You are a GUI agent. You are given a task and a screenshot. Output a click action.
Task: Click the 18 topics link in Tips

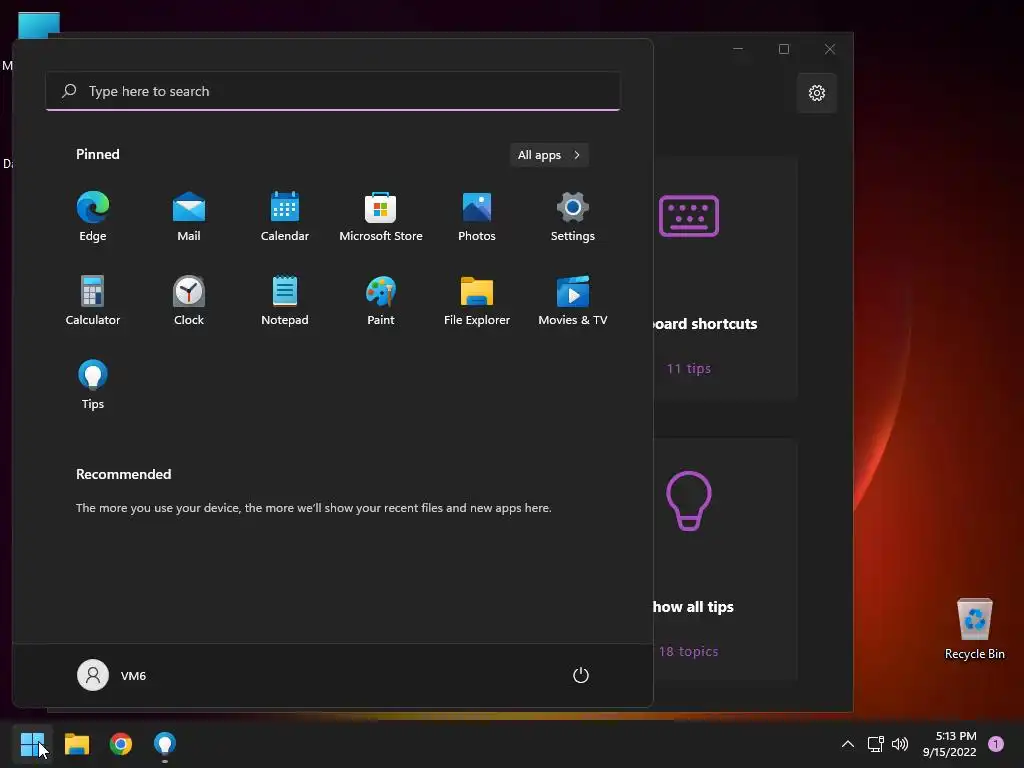[x=688, y=651]
